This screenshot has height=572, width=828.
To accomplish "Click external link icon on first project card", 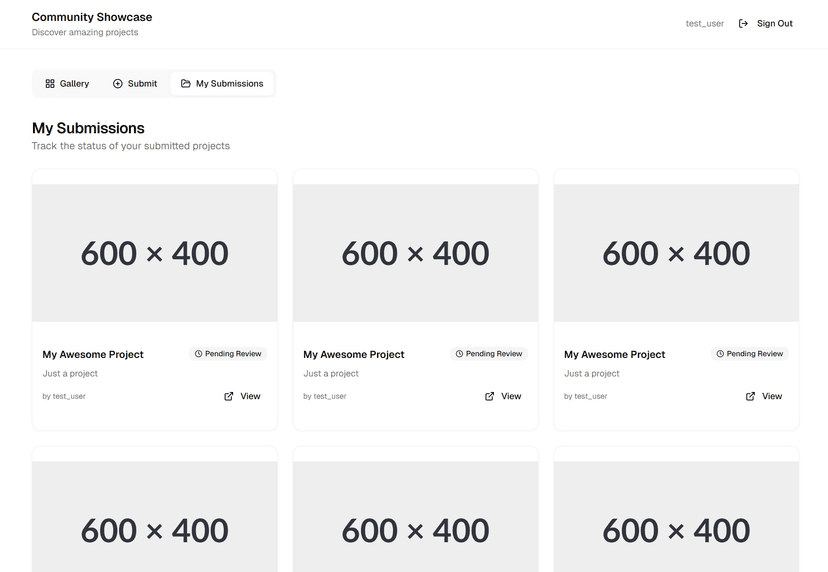I will 229,396.
